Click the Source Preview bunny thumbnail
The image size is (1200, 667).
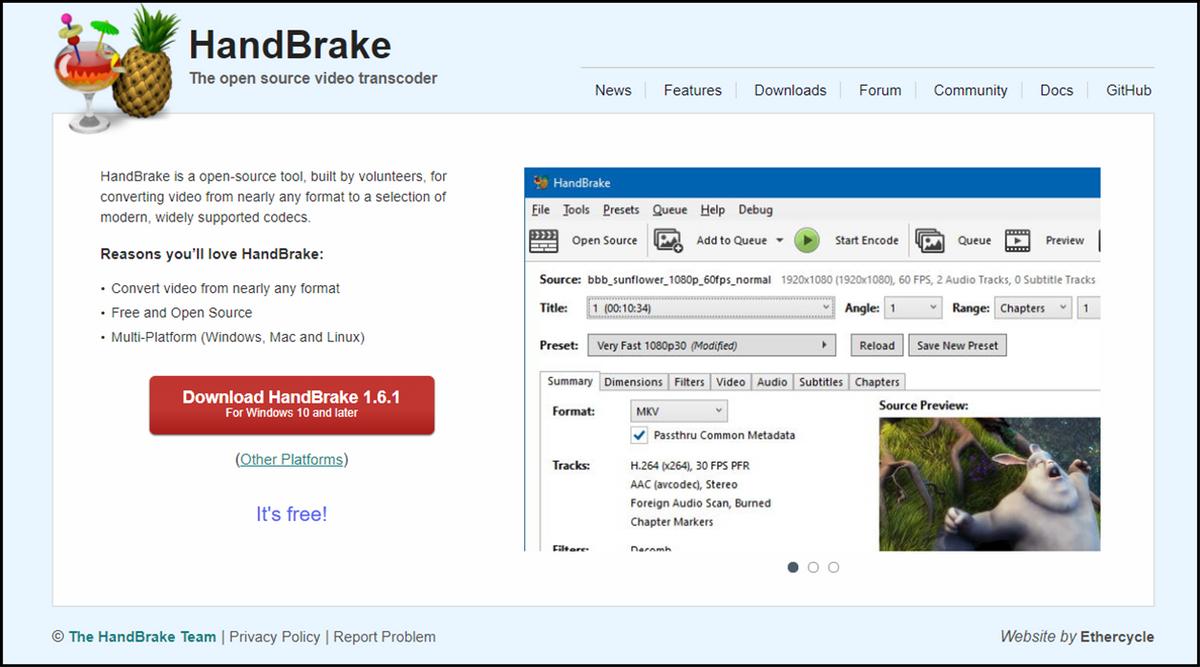point(989,484)
